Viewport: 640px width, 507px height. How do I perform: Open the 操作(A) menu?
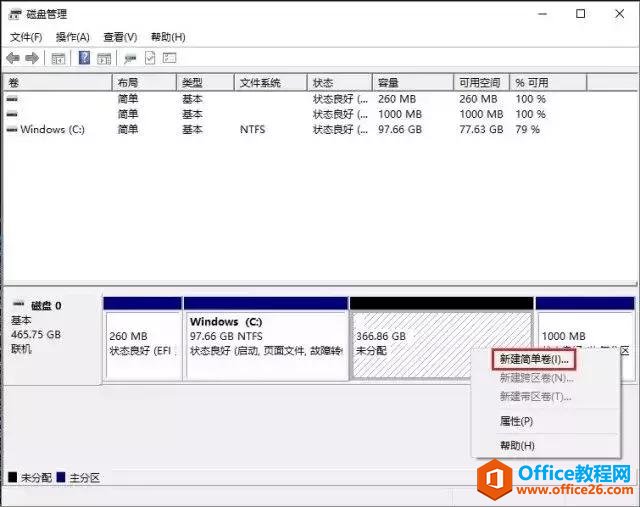coord(73,37)
